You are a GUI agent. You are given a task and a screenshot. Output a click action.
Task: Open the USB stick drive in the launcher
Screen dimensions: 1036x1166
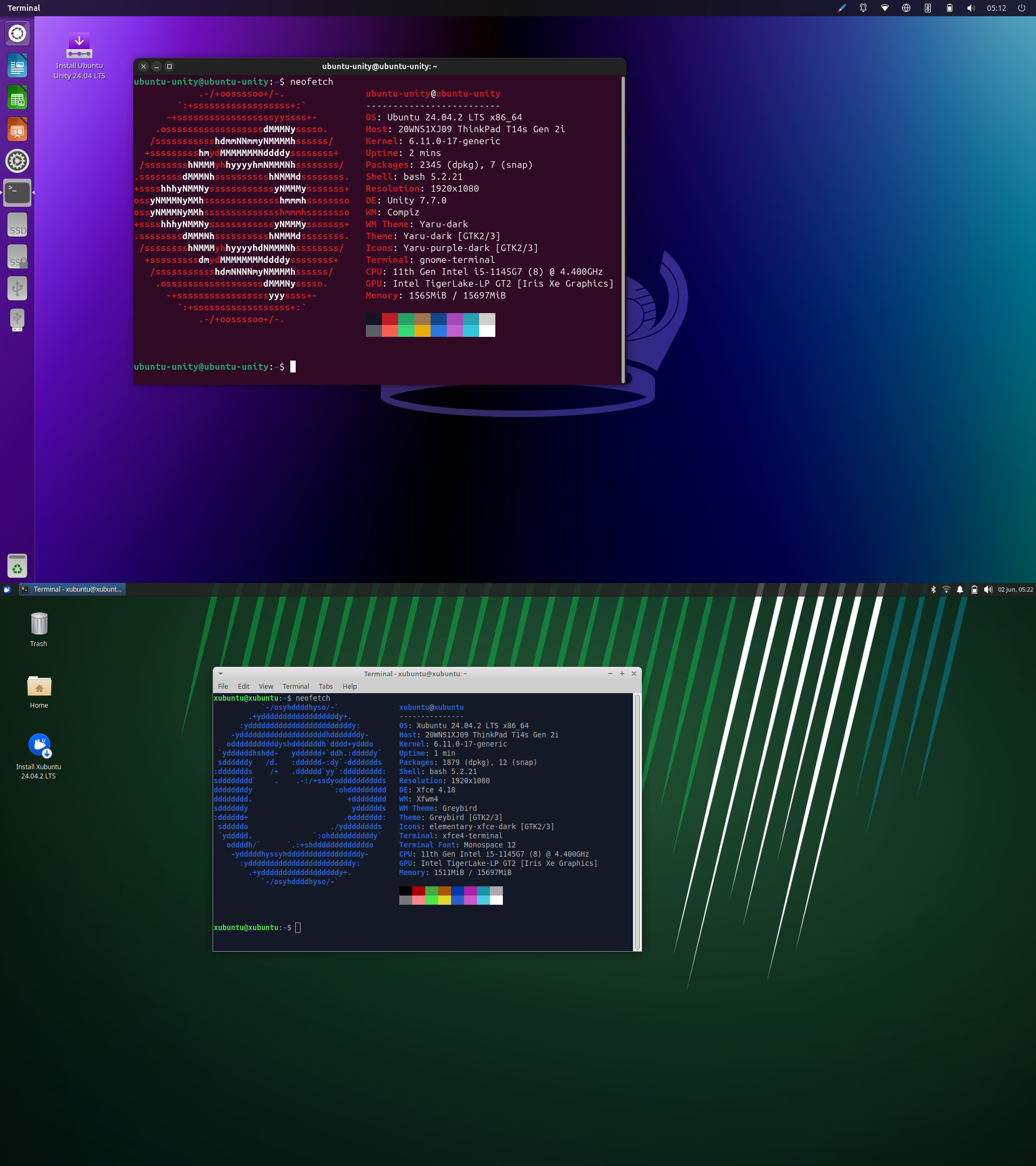coord(17,320)
